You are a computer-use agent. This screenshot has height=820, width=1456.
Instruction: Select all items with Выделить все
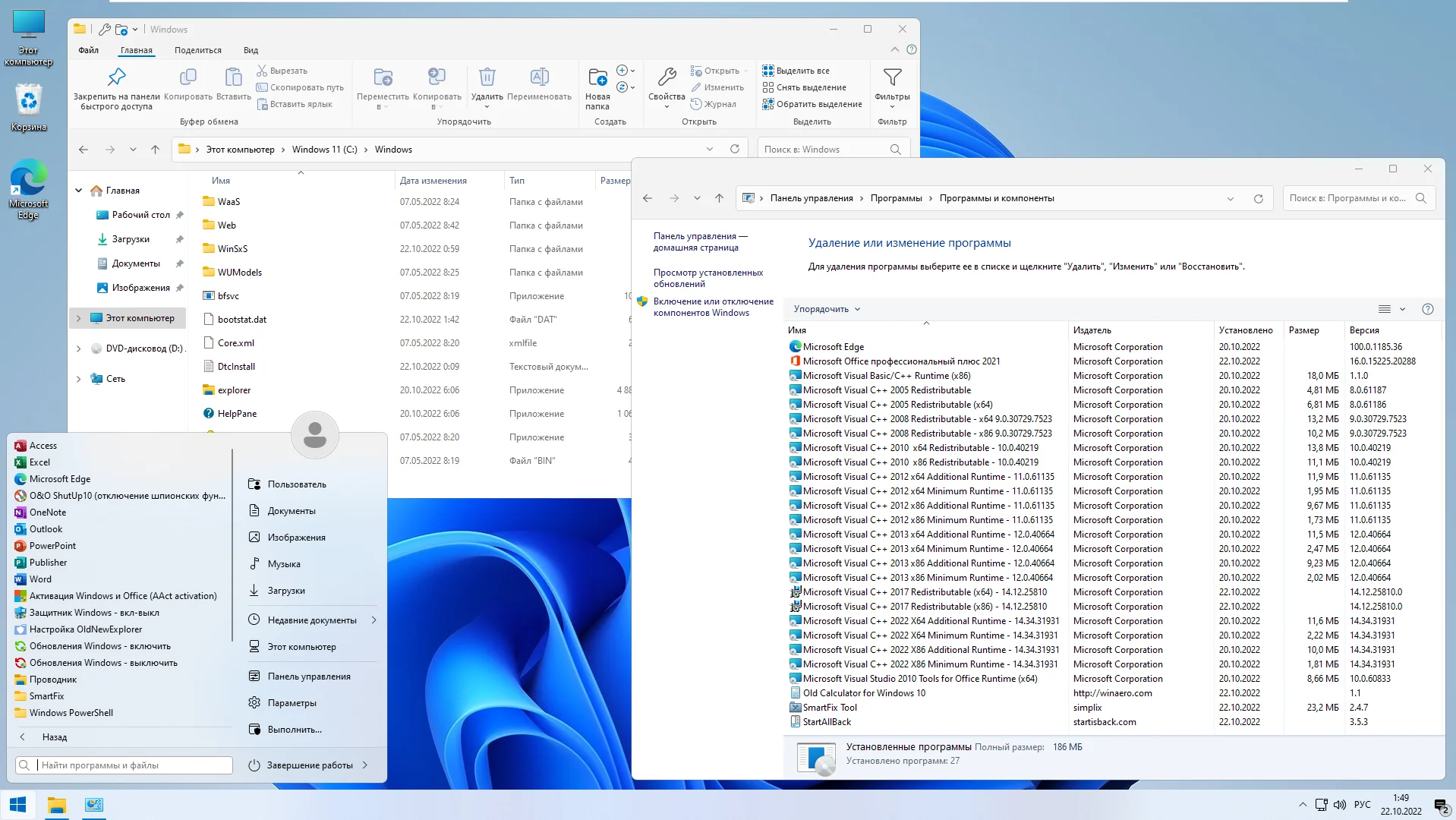pos(802,71)
